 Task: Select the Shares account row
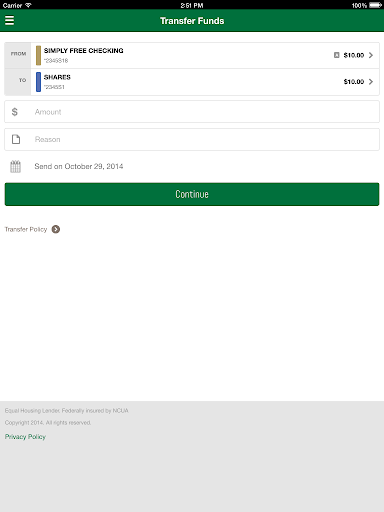tap(205, 82)
